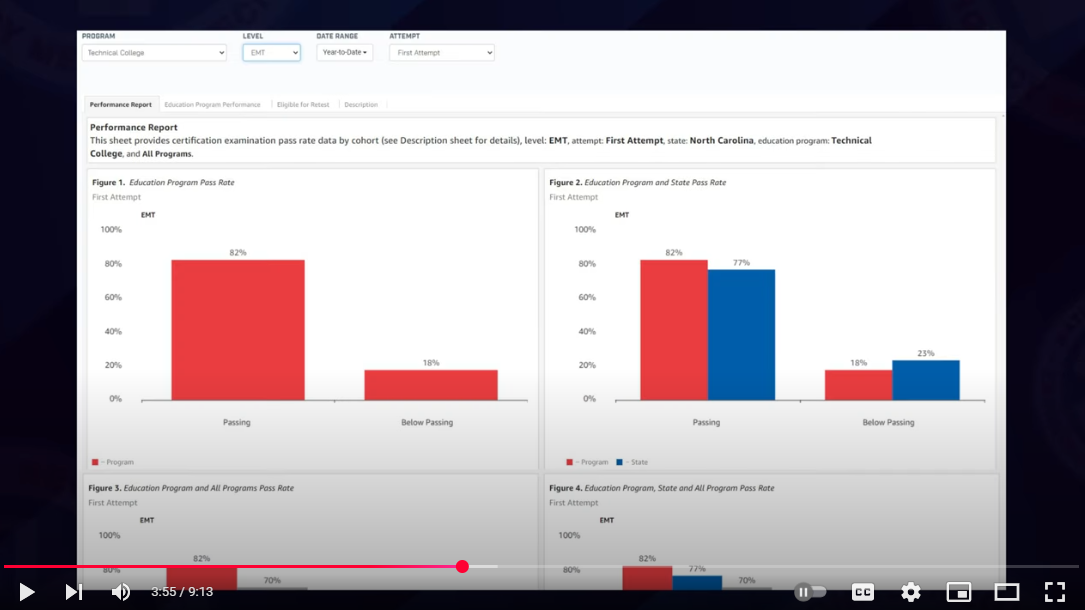The height and width of the screenshot is (610, 1085).
Task: Turn on closed captions
Action: [x=862, y=592]
